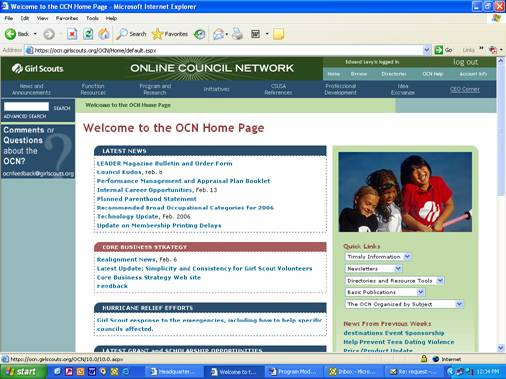Viewport: 506px width, 379px height.
Task: Click the log out link
Action: 465,62
